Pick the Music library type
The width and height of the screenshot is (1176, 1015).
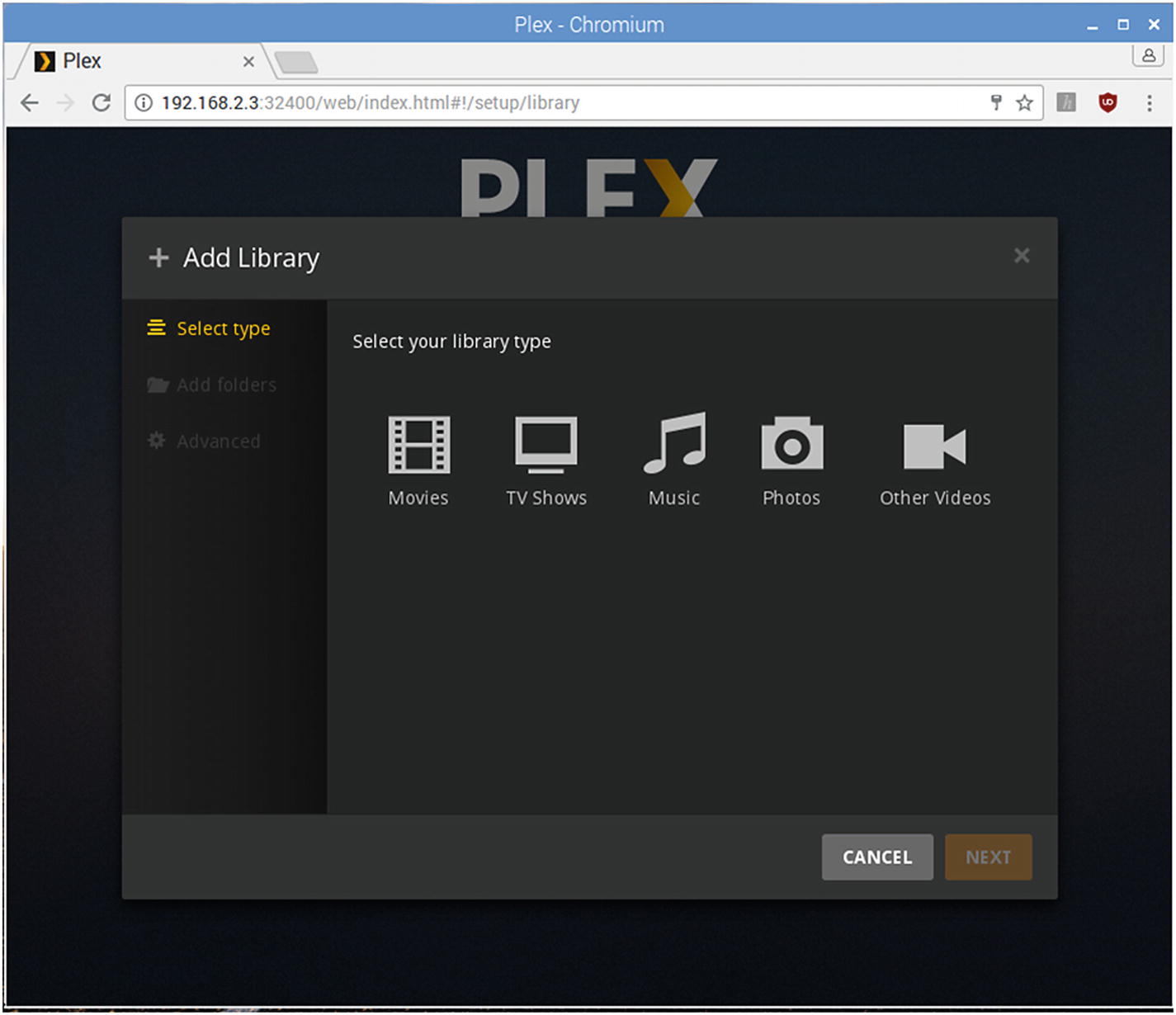click(674, 460)
